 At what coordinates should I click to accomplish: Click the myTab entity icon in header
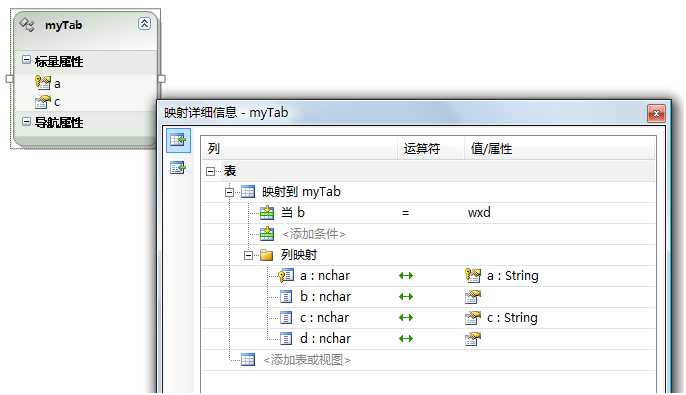coord(27,24)
